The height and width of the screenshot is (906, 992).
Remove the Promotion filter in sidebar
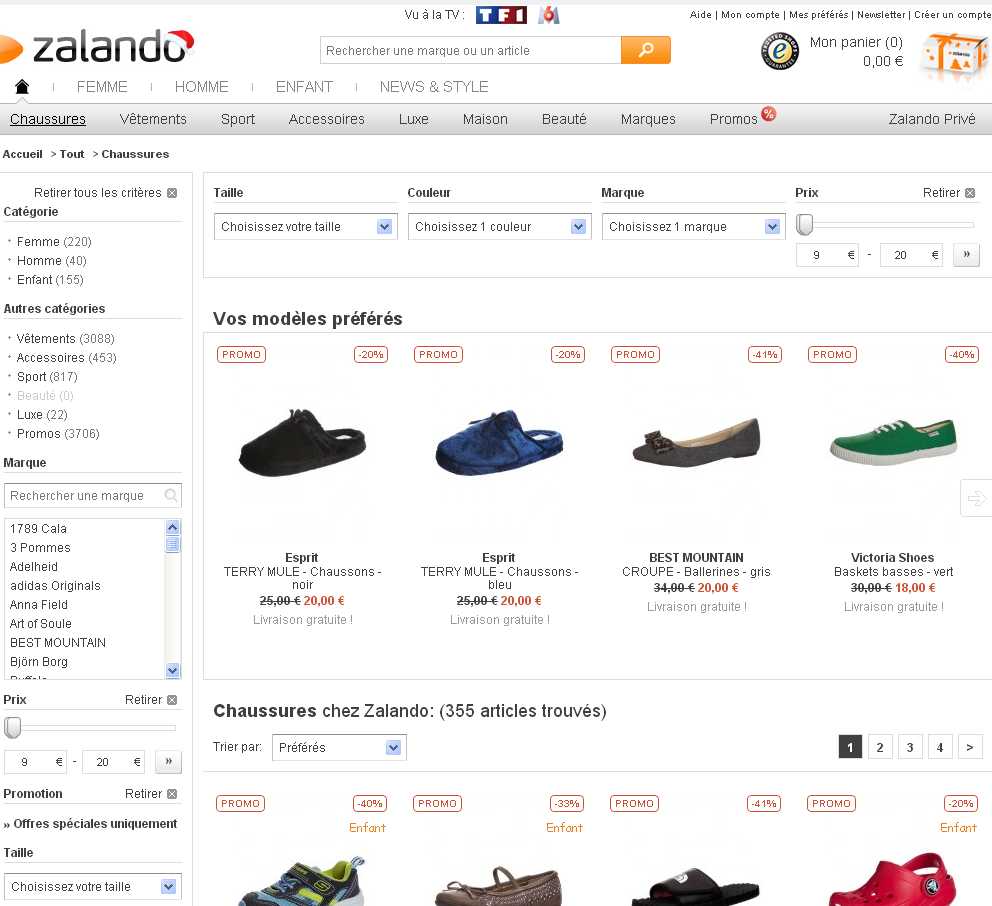(x=172, y=794)
